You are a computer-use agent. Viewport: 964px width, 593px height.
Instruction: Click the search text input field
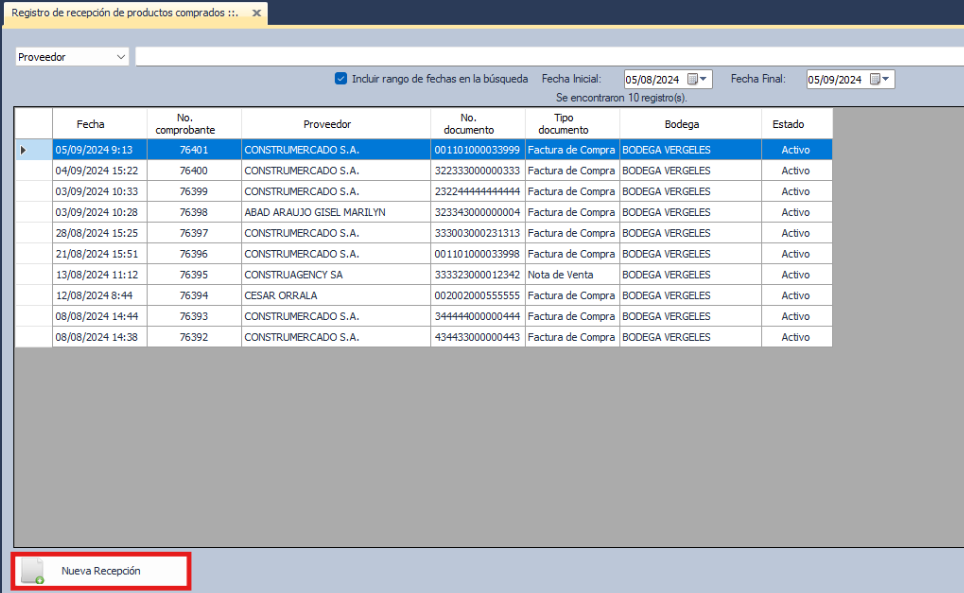[x=548, y=57]
